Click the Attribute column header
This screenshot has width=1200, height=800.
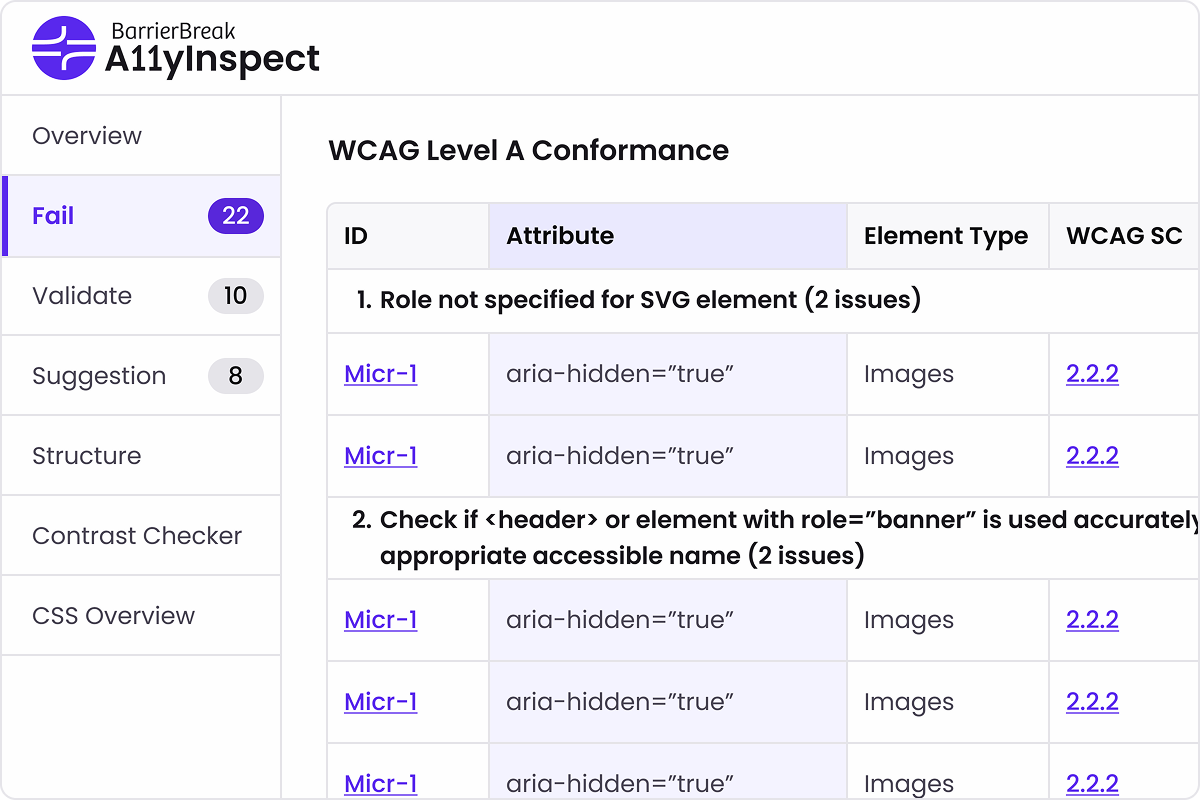tap(560, 236)
